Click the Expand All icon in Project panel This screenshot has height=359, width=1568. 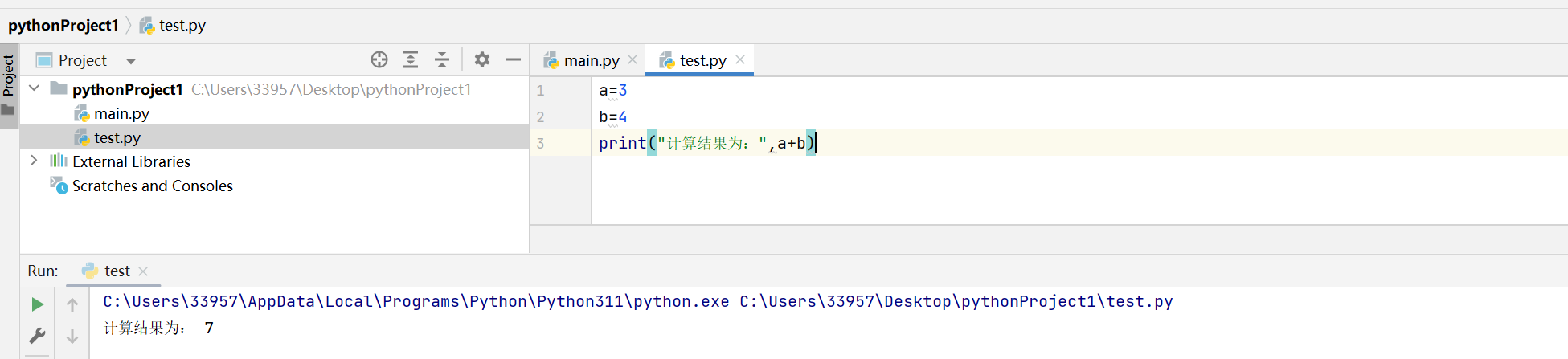(411, 59)
